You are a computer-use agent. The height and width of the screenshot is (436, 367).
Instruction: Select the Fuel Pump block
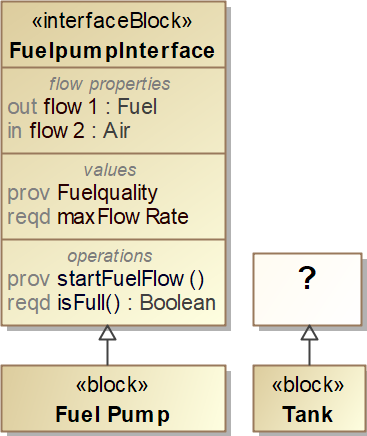pyautogui.click(x=113, y=398)
